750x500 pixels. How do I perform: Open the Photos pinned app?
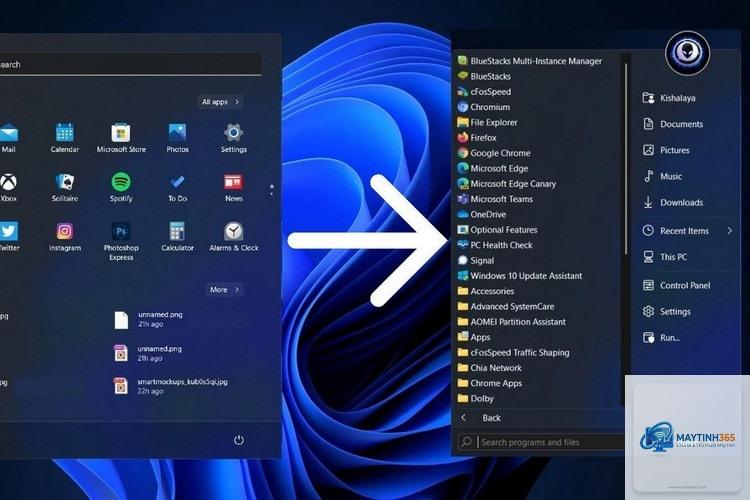177,137
